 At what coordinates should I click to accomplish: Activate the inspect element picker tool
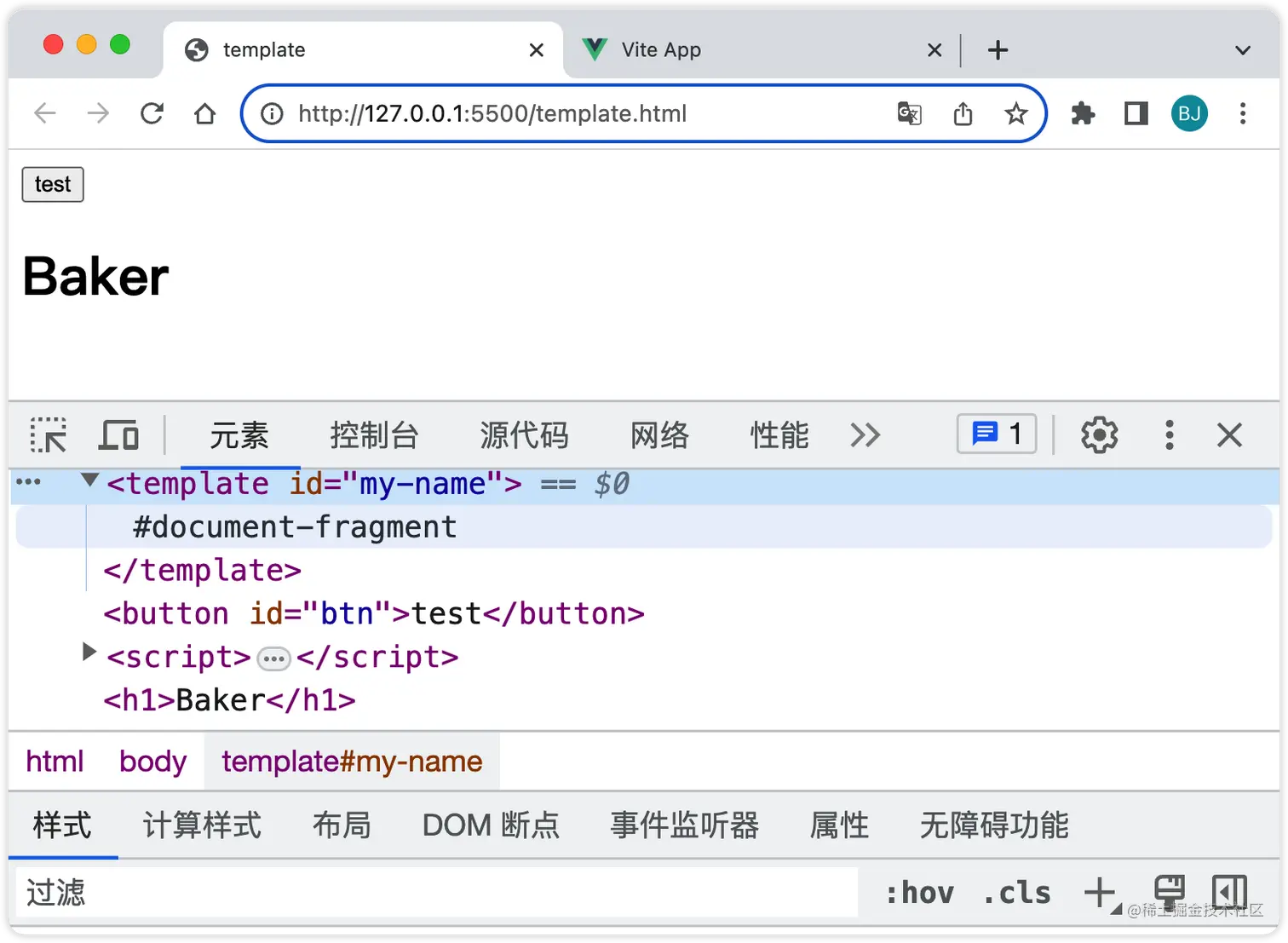pos(49,435)
